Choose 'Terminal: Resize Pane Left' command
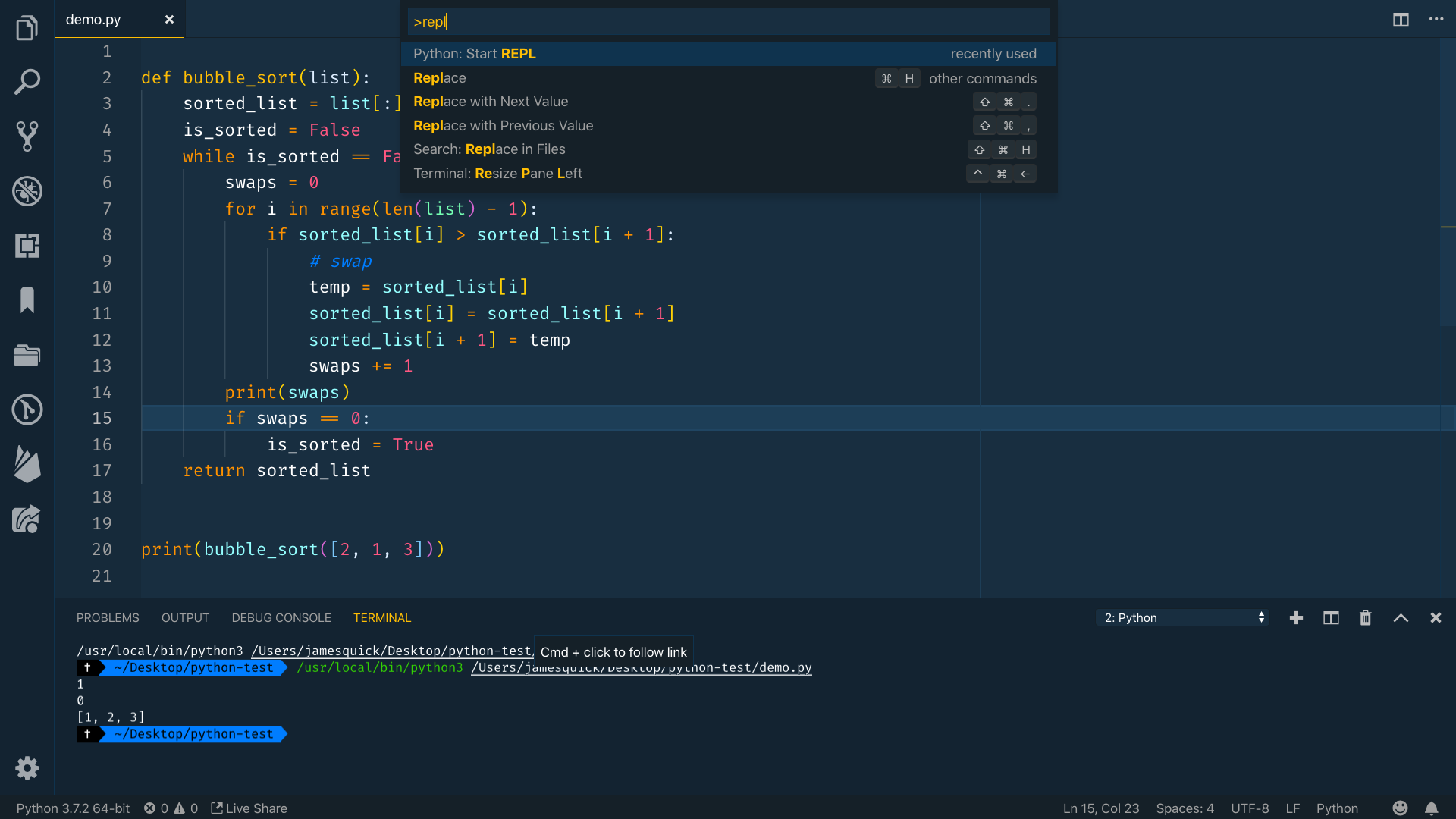 pos(728,174)
